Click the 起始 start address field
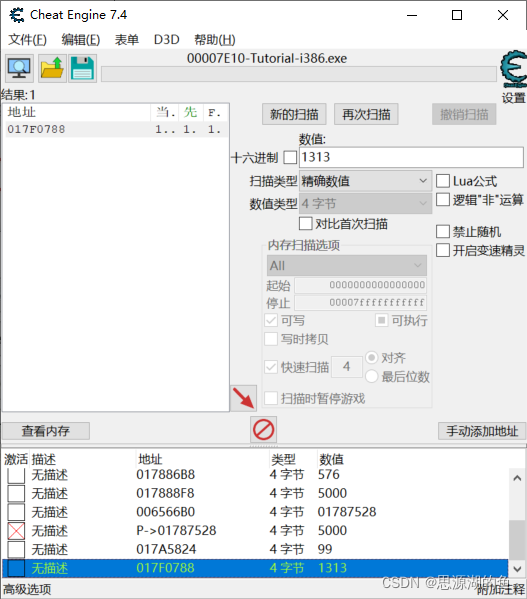 point(360,285)
